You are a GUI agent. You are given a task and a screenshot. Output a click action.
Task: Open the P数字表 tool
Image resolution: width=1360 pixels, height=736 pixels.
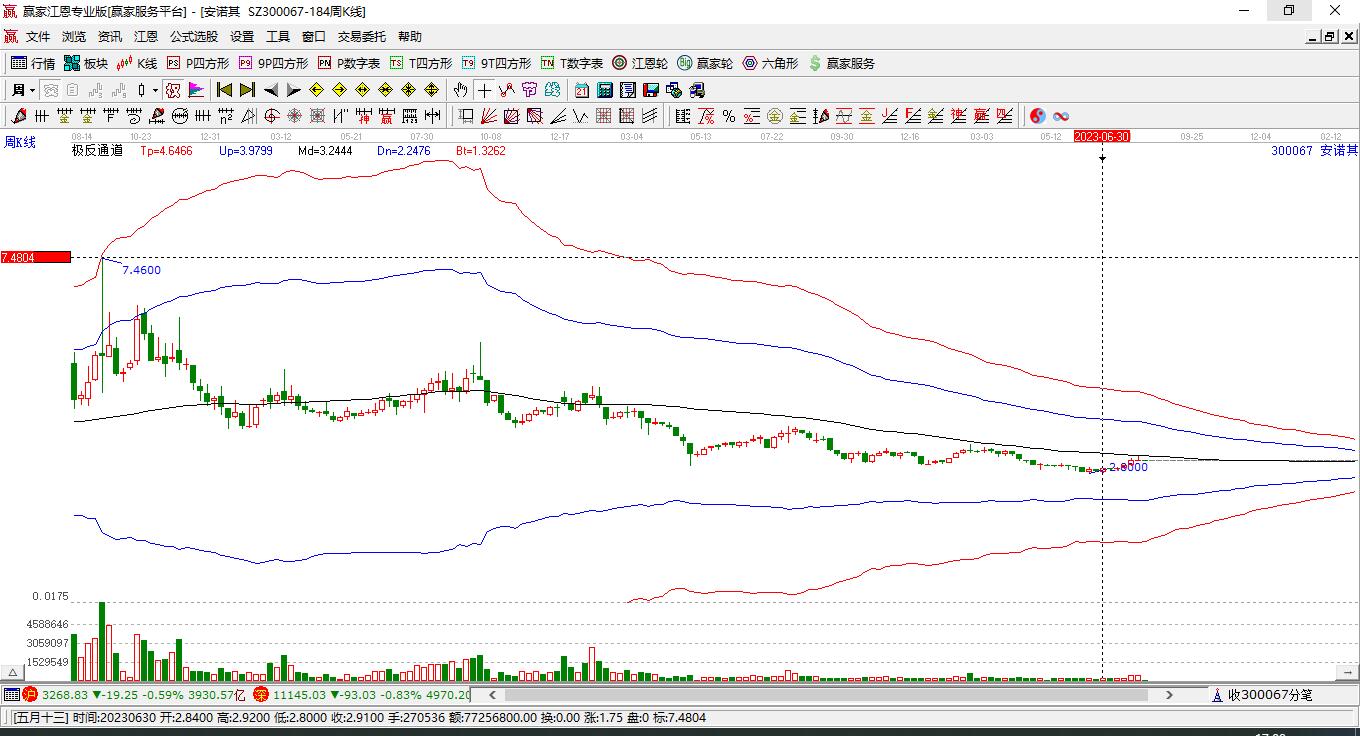[x=349, y=63]
